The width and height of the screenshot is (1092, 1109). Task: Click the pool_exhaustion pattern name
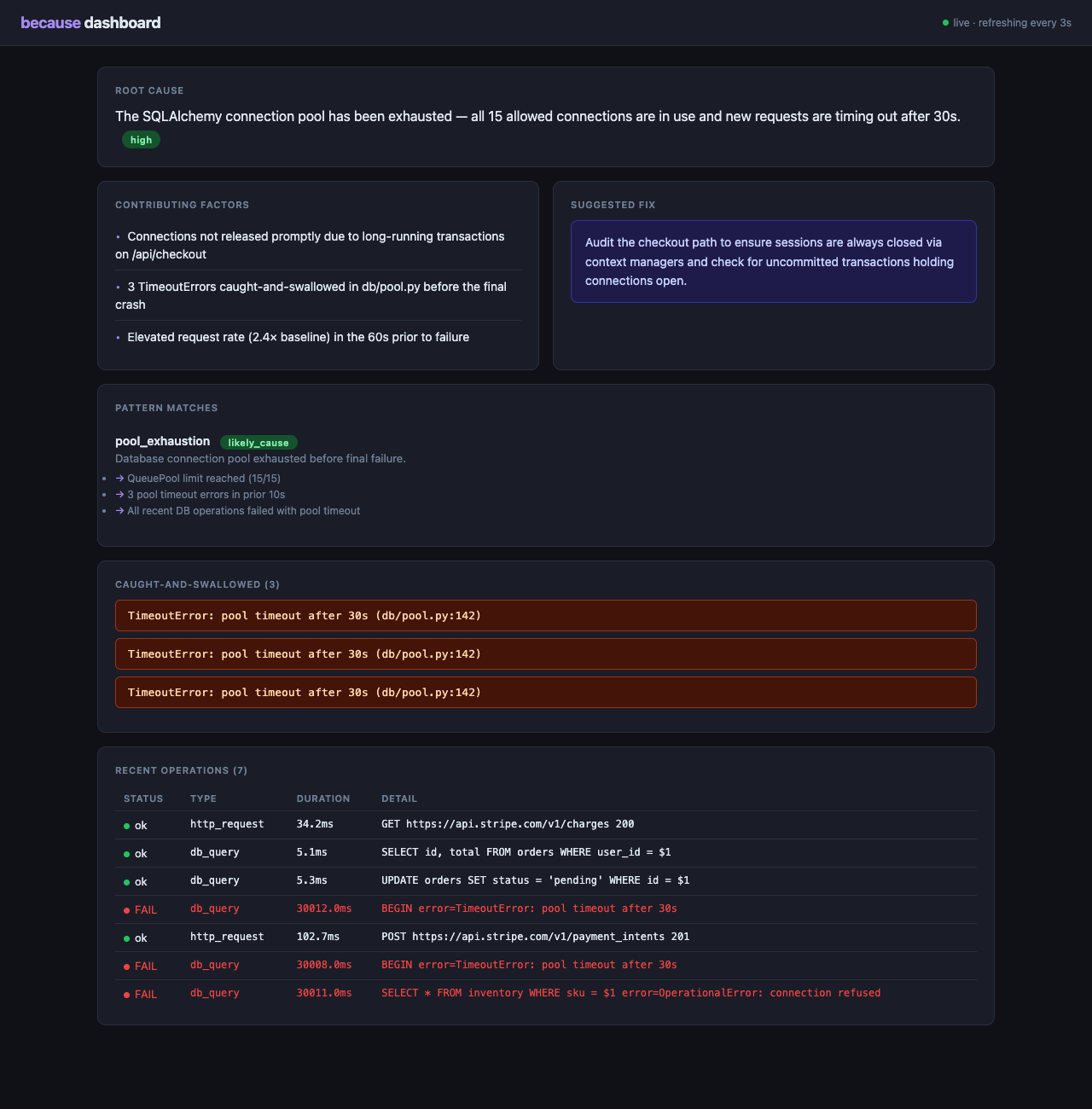coord(162,441)
